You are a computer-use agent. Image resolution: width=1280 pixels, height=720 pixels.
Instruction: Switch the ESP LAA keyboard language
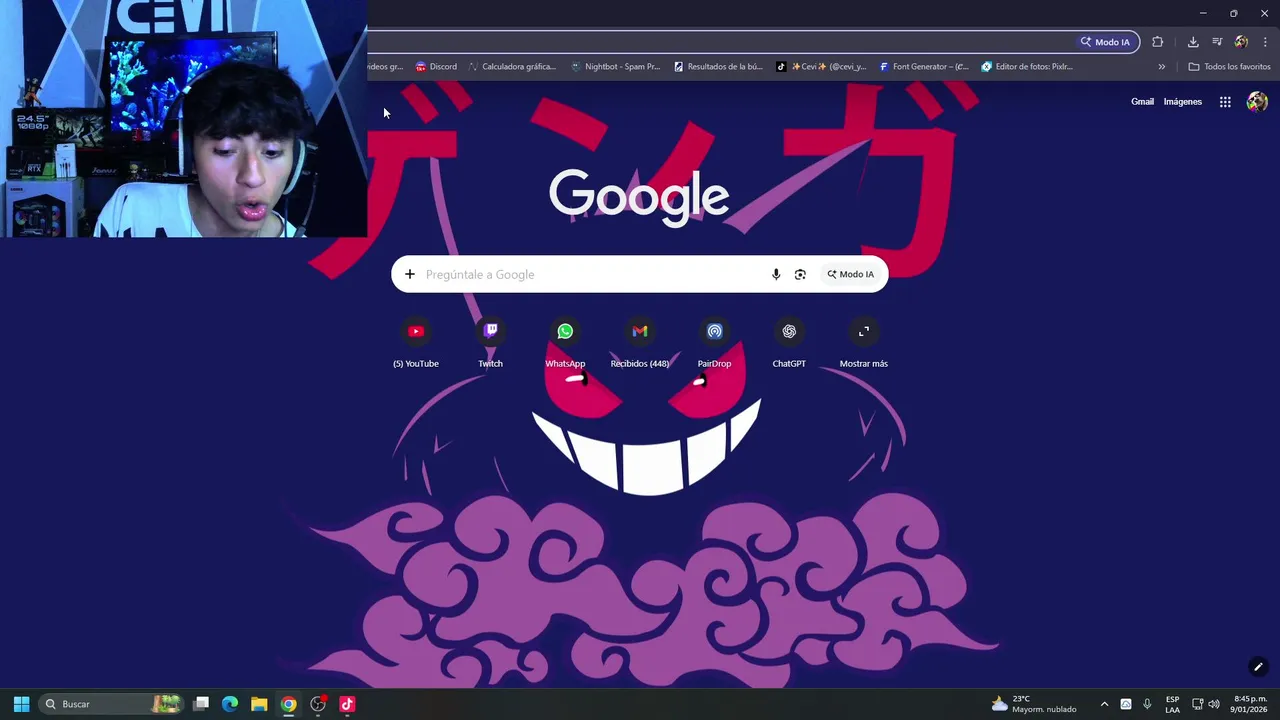click(x=1172, y=704)
